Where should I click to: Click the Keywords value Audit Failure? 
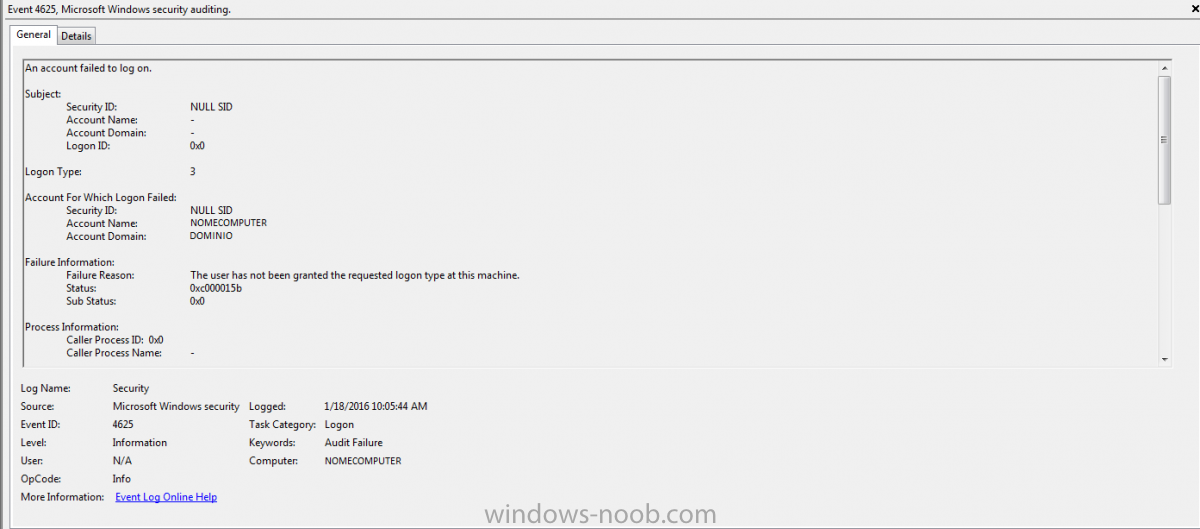354,443
